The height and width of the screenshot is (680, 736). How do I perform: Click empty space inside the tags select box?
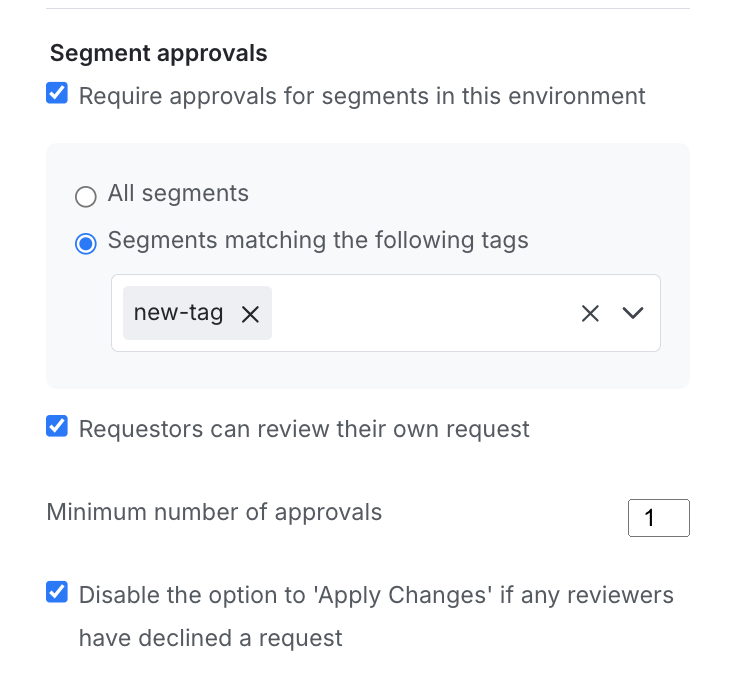tap(420, 314)
